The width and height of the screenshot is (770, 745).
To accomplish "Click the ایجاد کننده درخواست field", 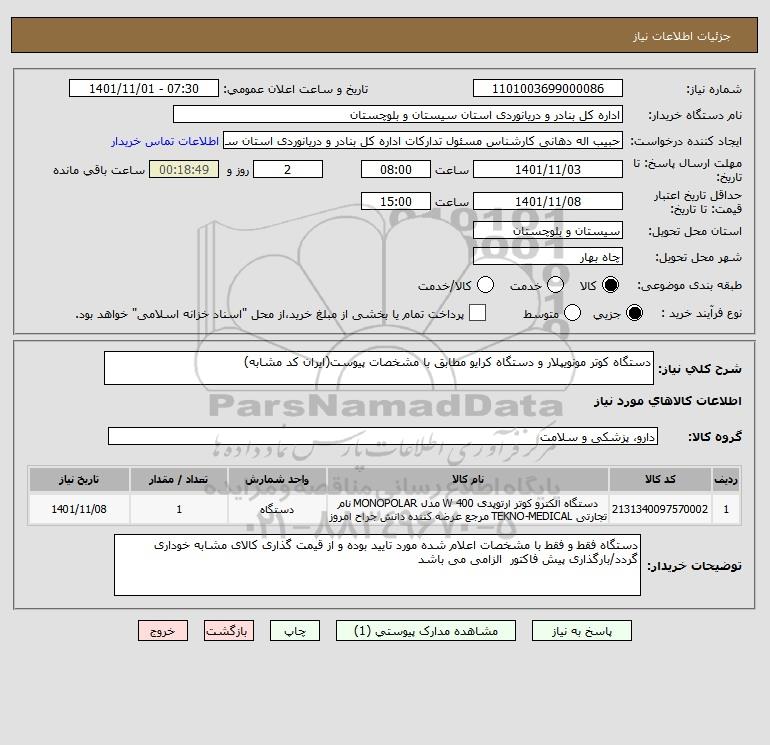I will coord(423,140).
